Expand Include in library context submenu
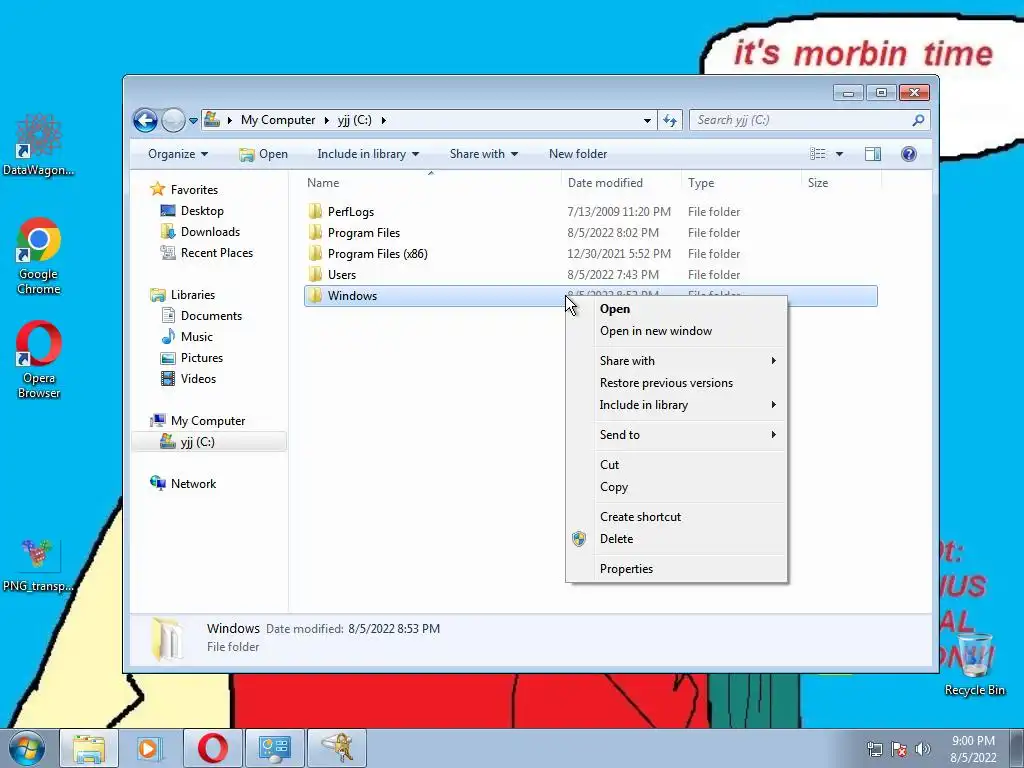The width and height of the screenshot is (1024, 768). point(677,405)
